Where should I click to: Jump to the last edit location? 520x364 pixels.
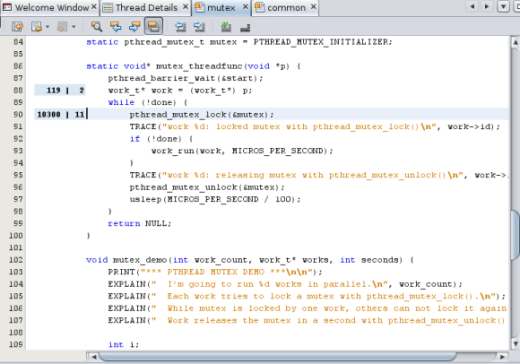[17, 26]
